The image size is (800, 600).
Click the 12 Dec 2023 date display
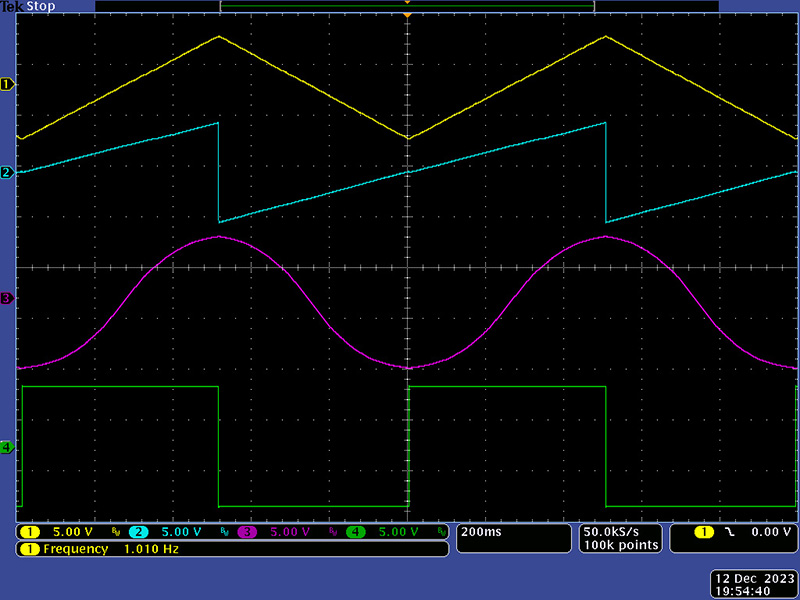753,578
